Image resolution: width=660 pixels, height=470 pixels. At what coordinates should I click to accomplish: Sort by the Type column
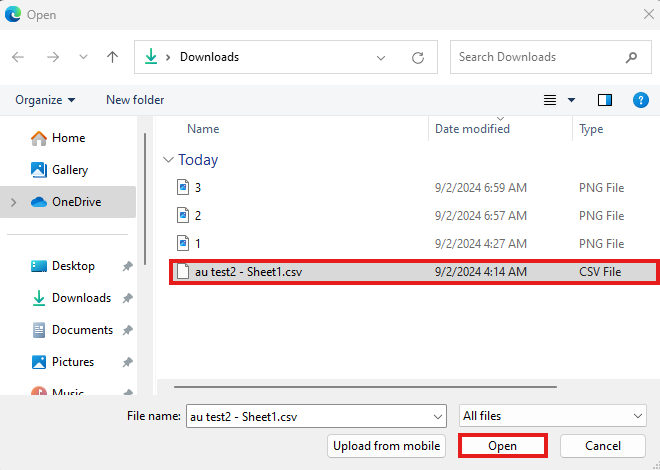[591, 129]
